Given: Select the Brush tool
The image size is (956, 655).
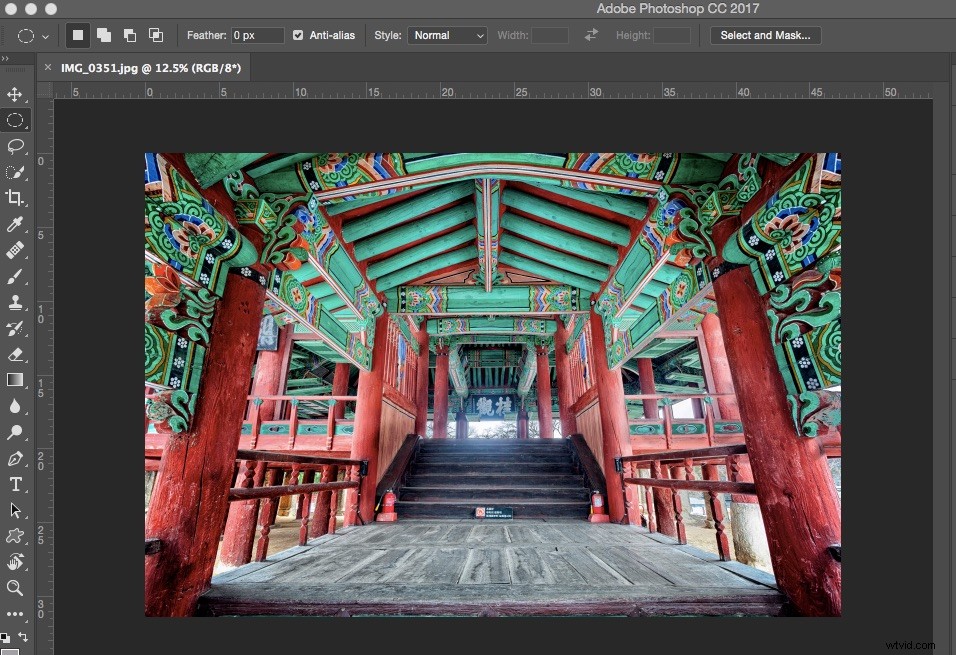Looking at the screenshot, I should [x=15, y=276].
